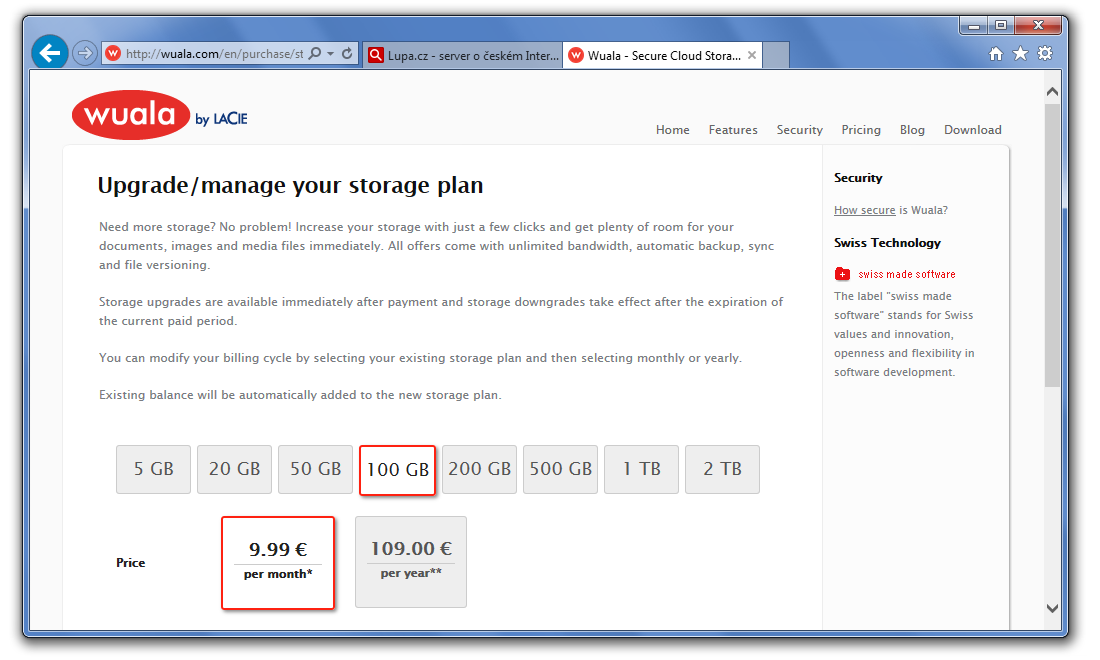This screenshot has height=660, width=1100.
Task: Click the address bar search magnifier icon
Action: [314, 54]
